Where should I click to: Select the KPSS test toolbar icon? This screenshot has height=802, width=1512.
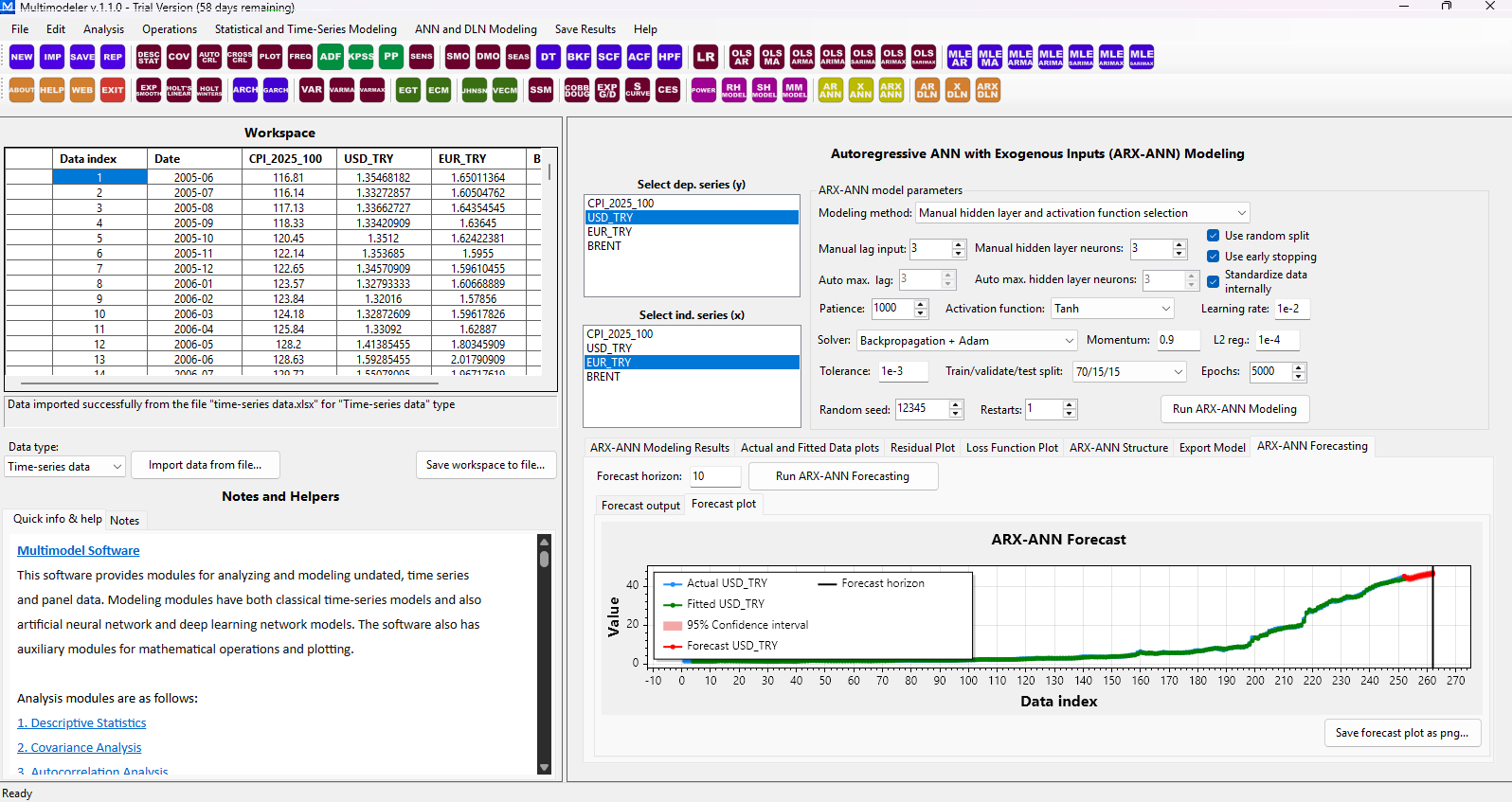coord(361,57)
